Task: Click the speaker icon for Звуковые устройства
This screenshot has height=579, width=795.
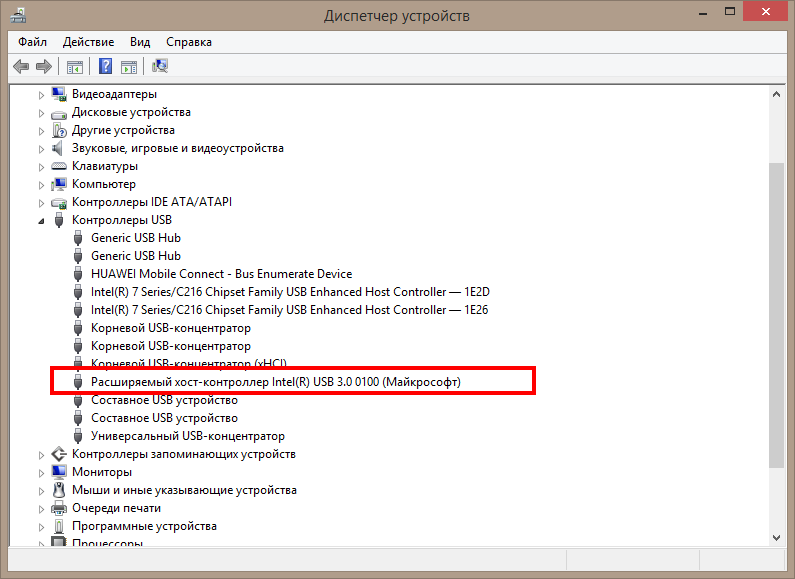Action: coord(58,148)
